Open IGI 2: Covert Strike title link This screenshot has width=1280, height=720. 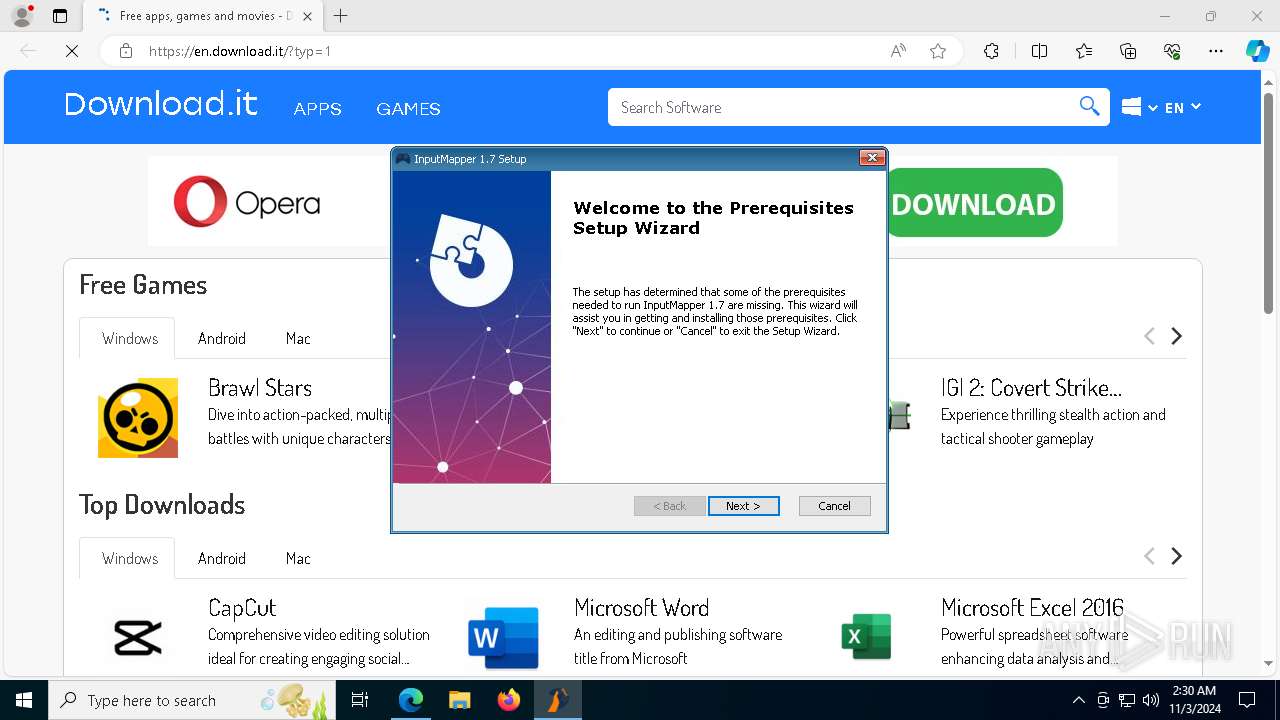[x=1031, y=388]
